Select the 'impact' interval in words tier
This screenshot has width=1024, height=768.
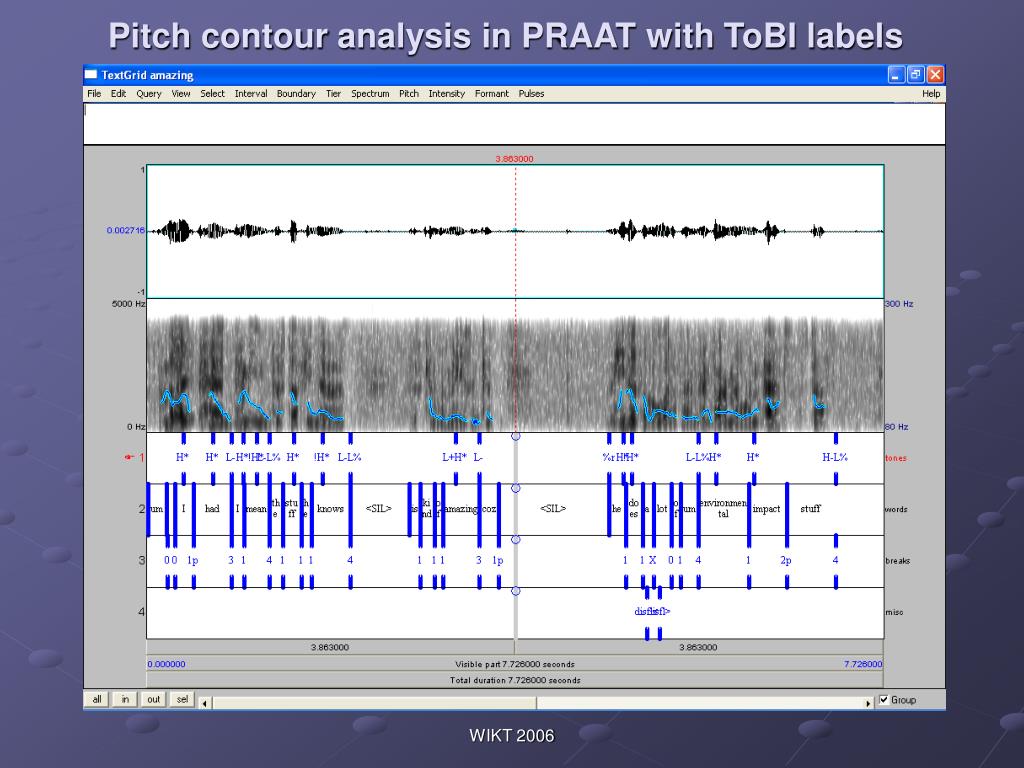pyautogui.click(x=767, y=509)
